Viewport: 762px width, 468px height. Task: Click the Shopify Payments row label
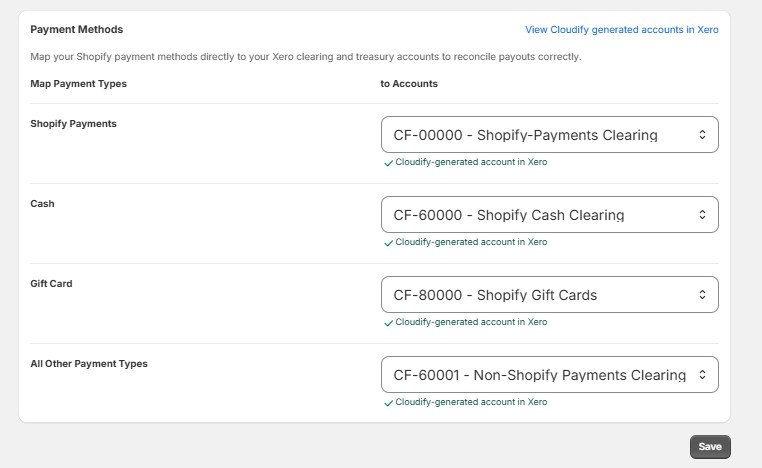pyautogui.click(x=73, y=123)
